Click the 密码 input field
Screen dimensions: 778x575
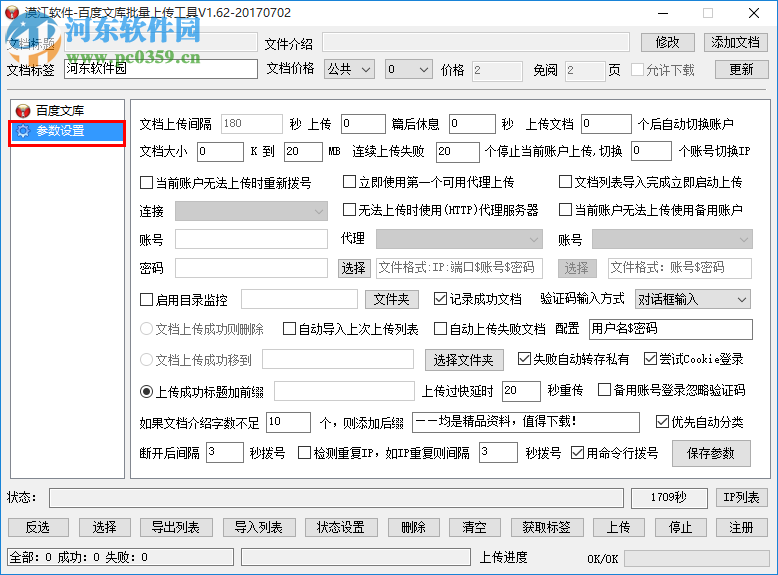pos(252,268)
